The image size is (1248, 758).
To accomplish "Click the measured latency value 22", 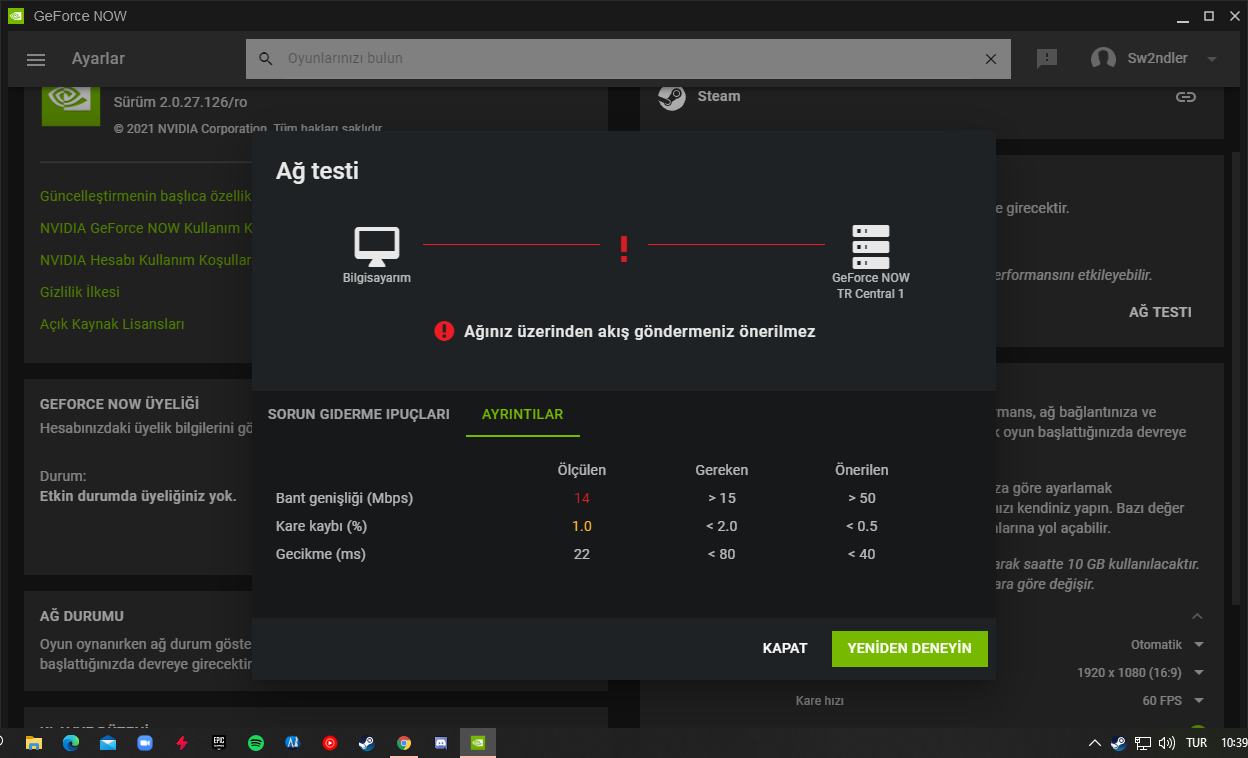I will click(582, 554).
